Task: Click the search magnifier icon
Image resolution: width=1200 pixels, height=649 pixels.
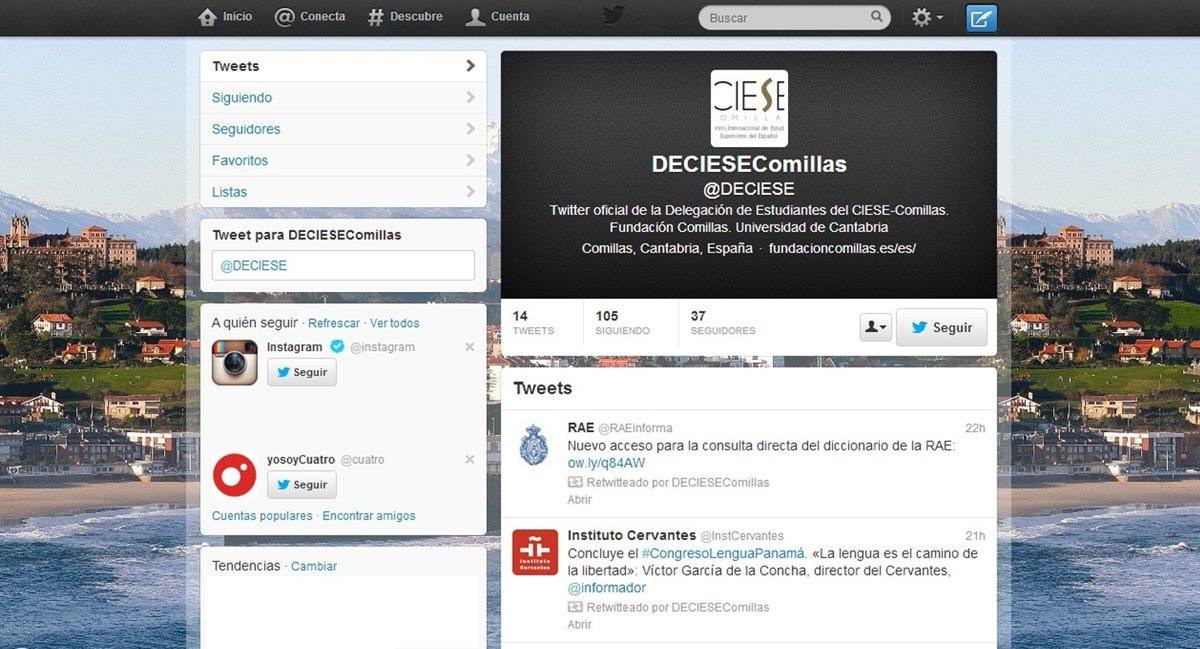Action: pos(877,17)
